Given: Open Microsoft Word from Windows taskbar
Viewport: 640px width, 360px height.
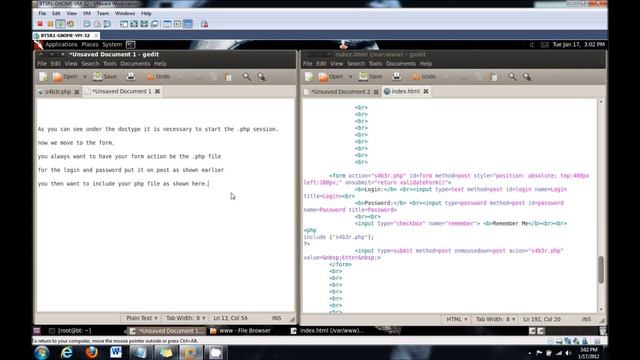Looking at the screenshot, I should click(116, 352).
